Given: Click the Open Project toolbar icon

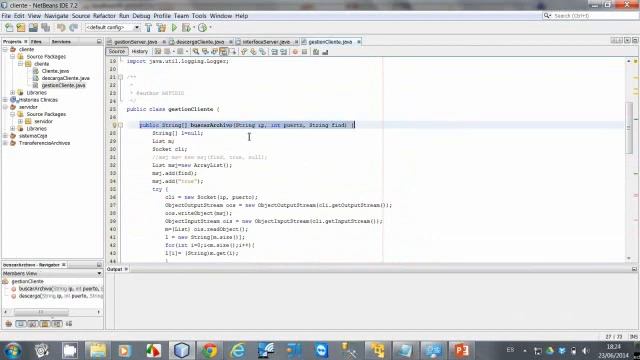Looking at the screenshot, I should click(33, 28).
